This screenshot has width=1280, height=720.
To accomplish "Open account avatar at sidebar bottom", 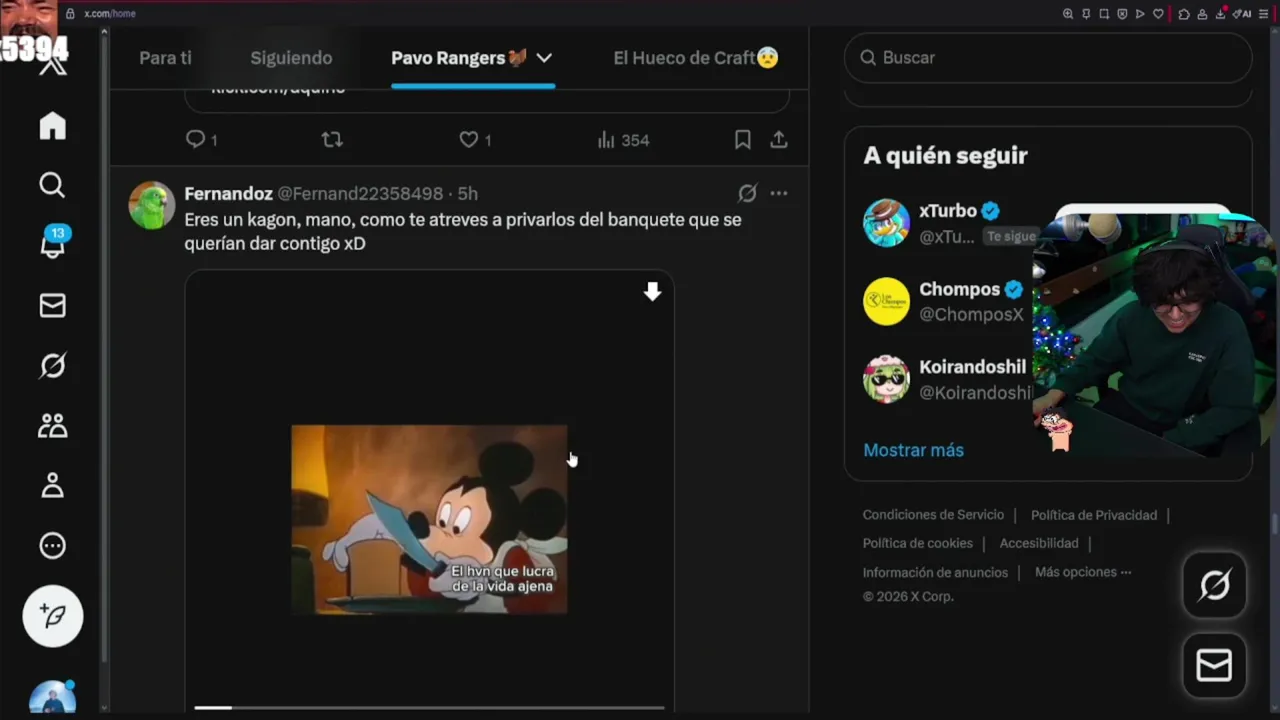I will 53,697.
